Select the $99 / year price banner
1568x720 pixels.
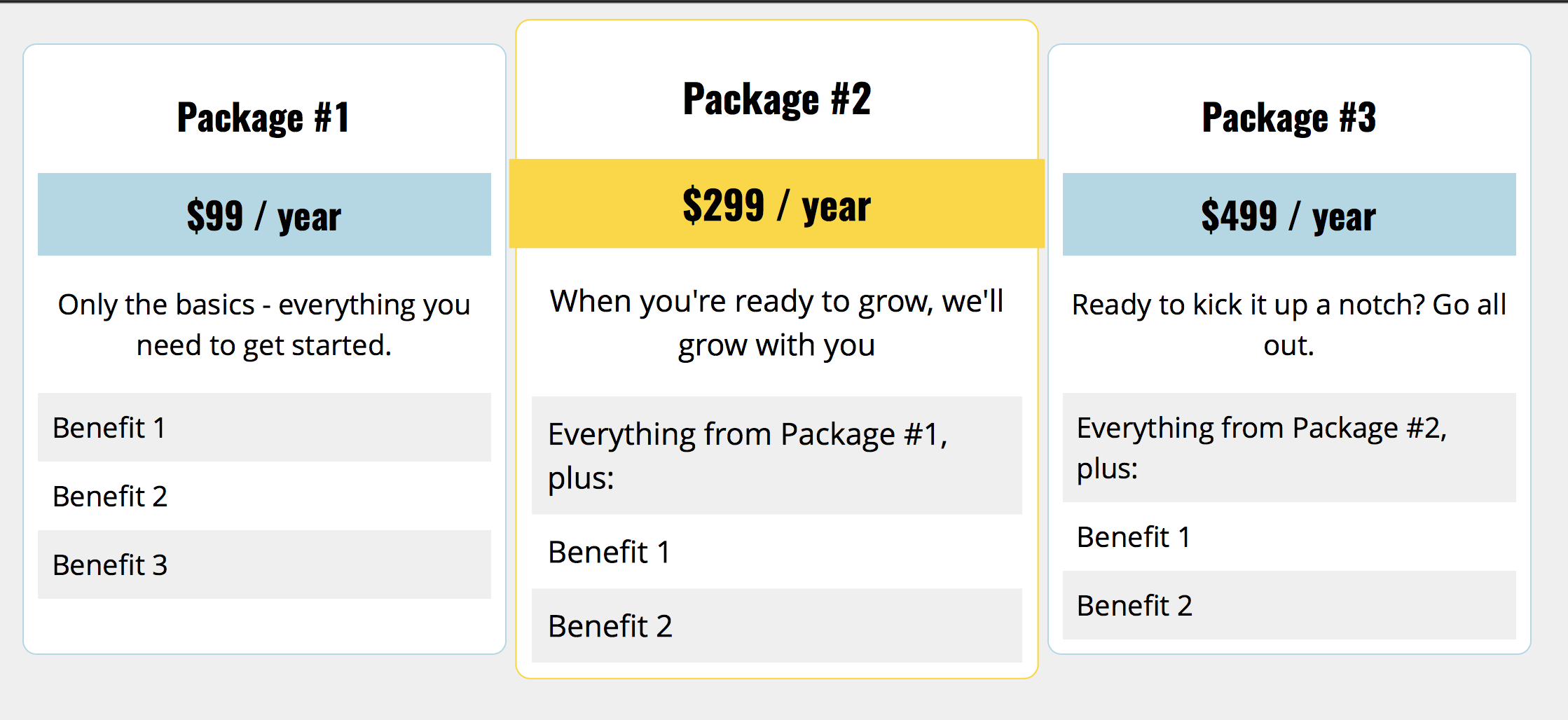(264, 215)
